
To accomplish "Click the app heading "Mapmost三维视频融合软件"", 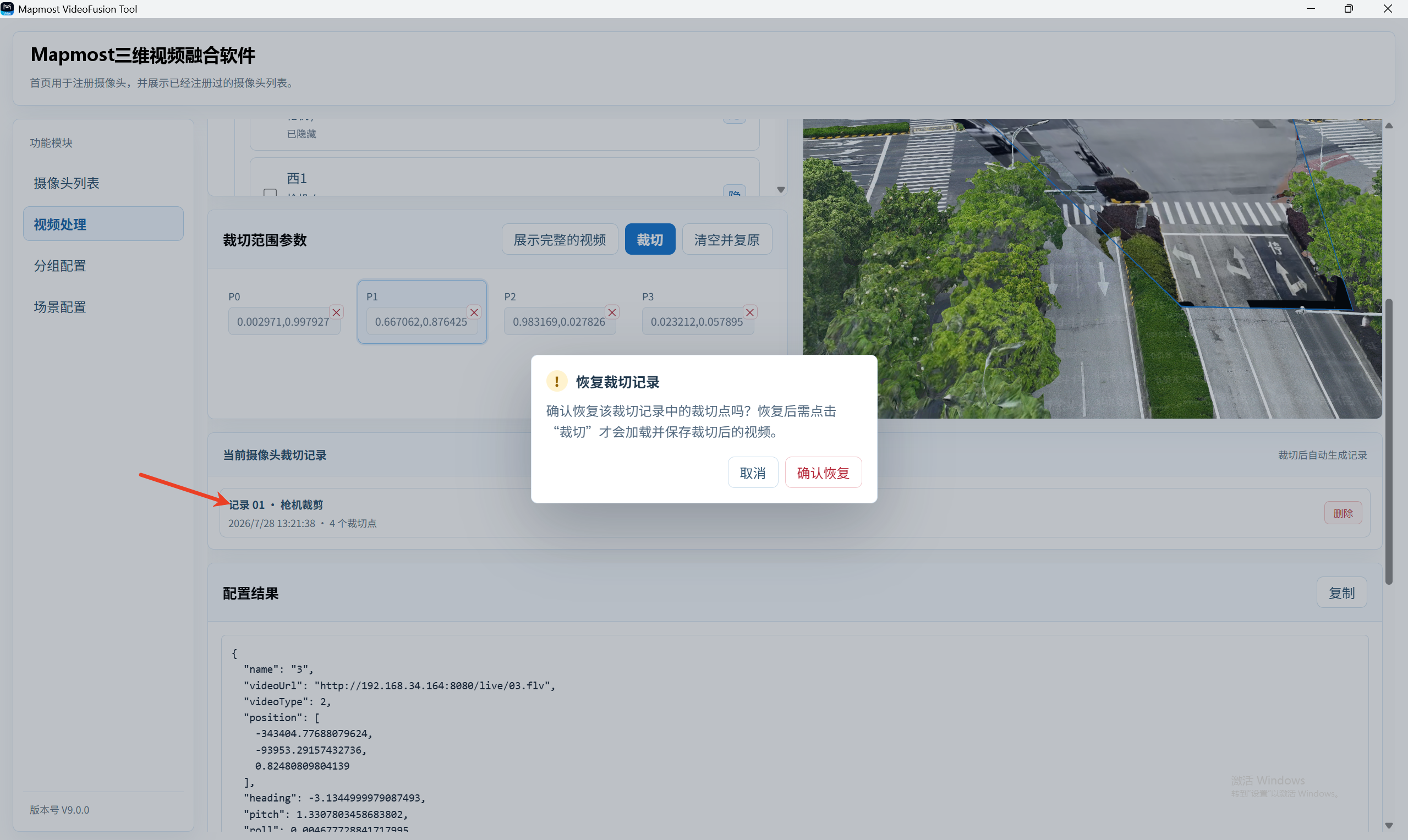I will click(x=143, y=55).
